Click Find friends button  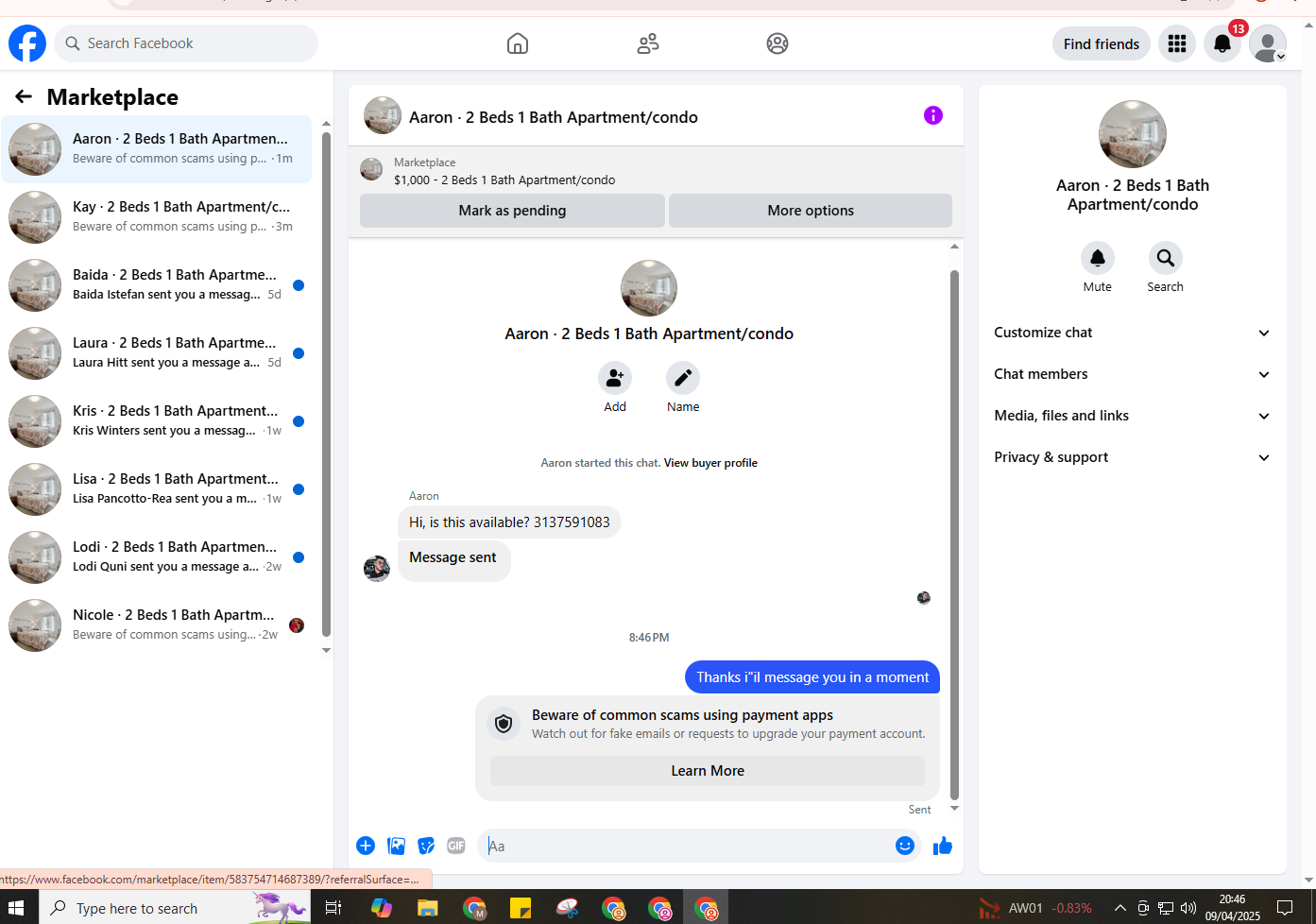[x=1102, y=43]
